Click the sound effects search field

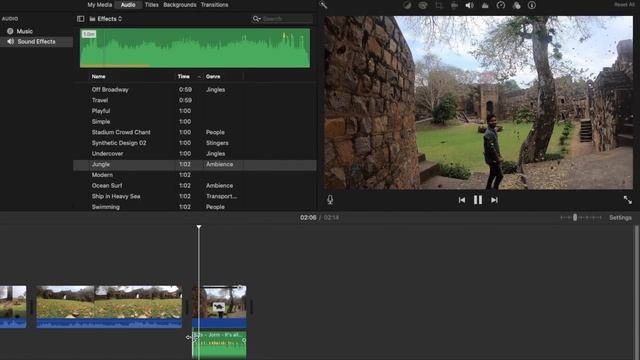tap(282, 19)
